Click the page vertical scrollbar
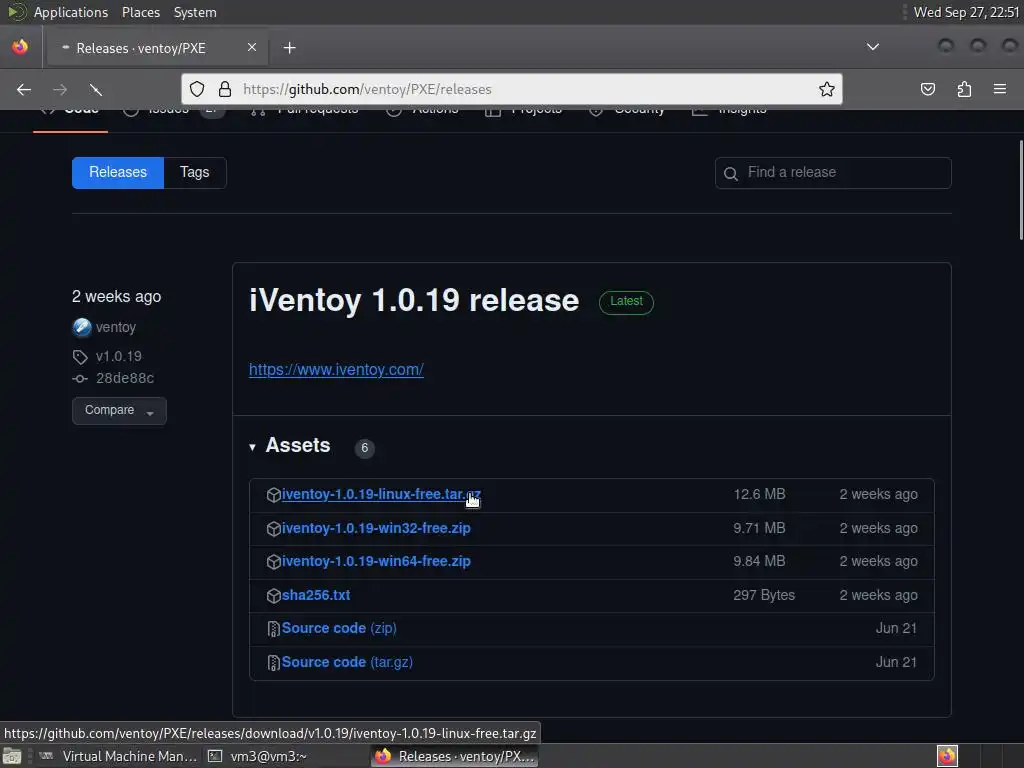 point(1020,191)
